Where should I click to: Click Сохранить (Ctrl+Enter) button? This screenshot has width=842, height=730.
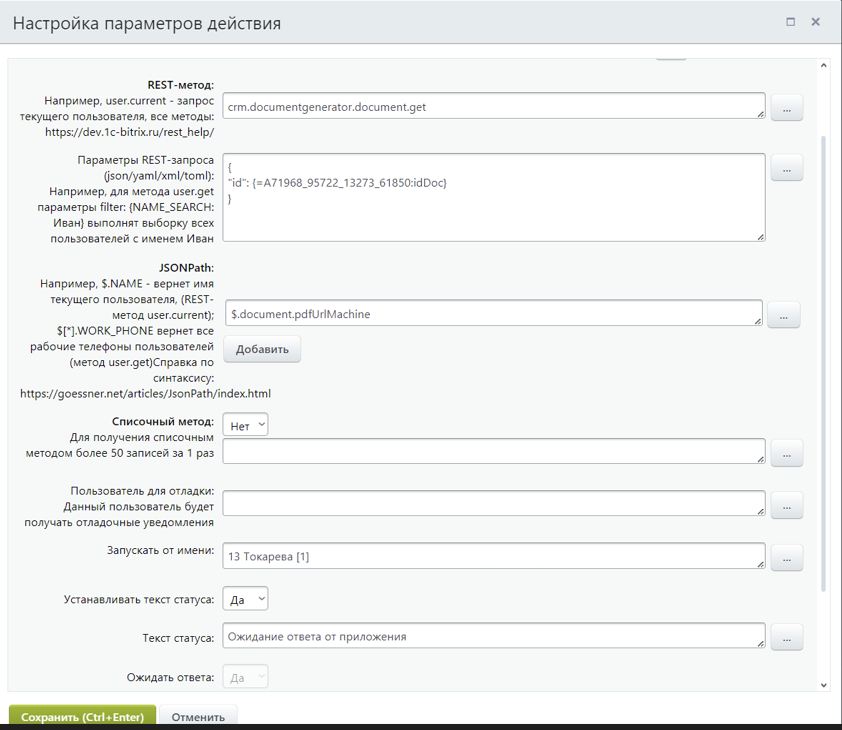pyautogui.click(x=82, y=716)
